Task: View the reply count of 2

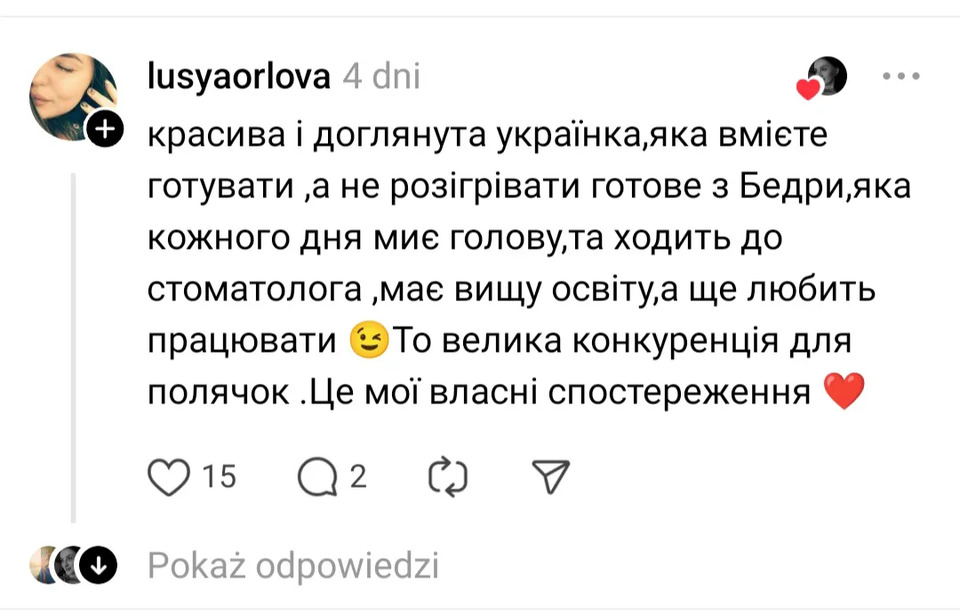Action: click(357, 477)
